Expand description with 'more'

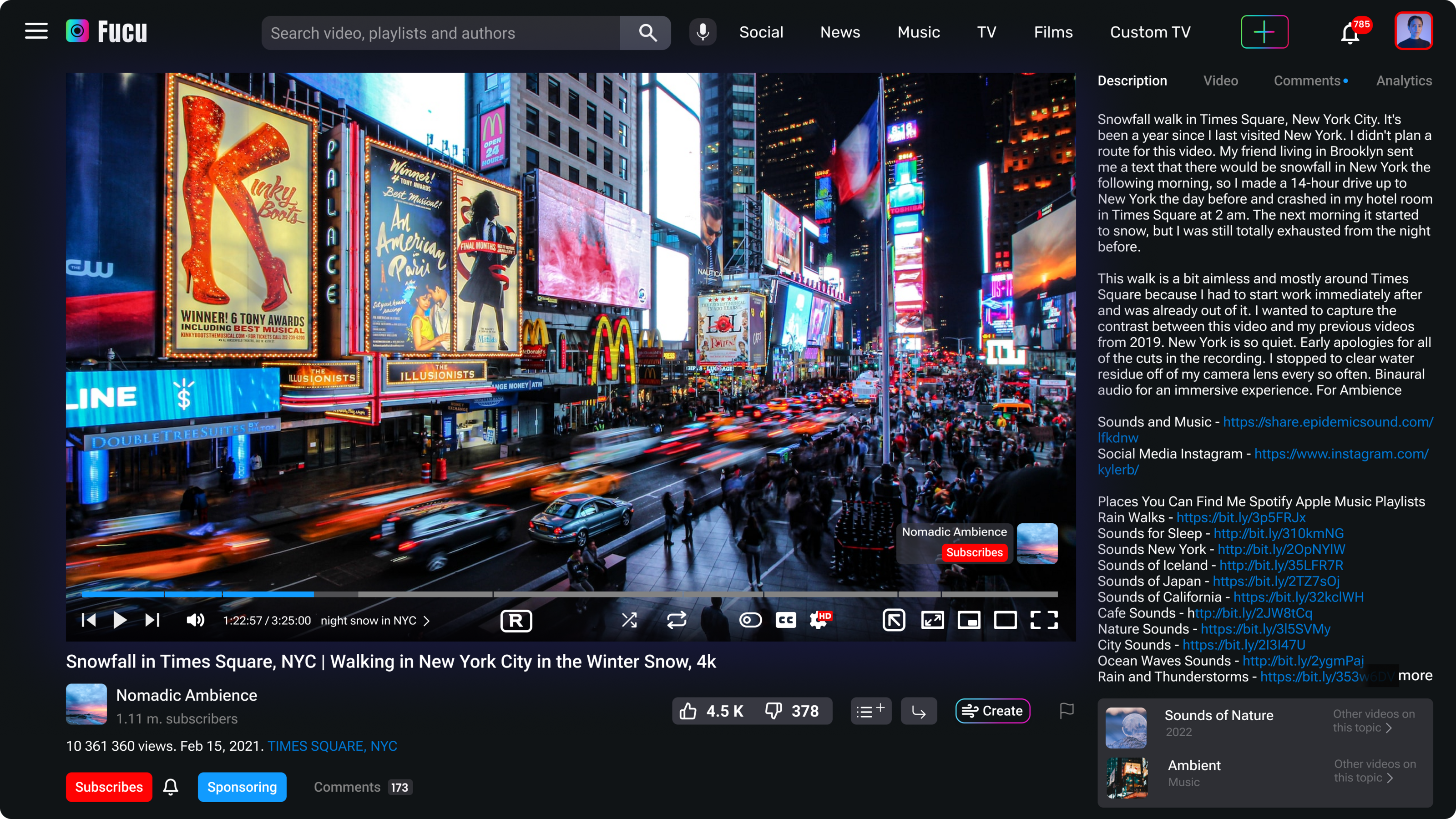point(1415,675)
